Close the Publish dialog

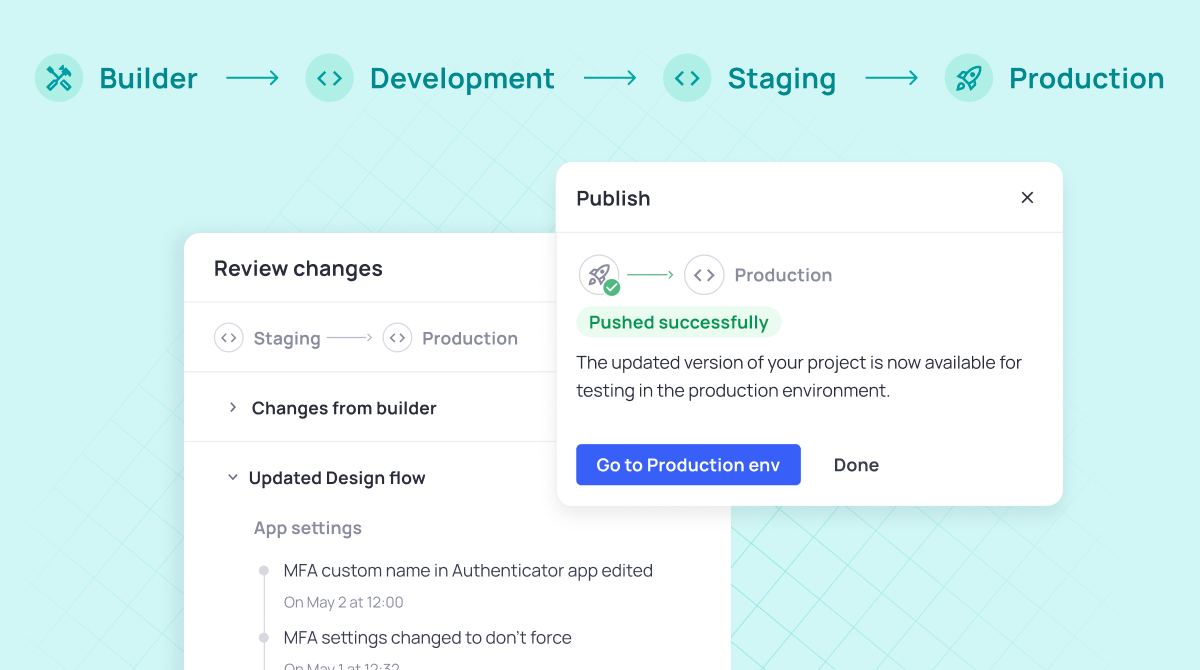[1027, 198]
